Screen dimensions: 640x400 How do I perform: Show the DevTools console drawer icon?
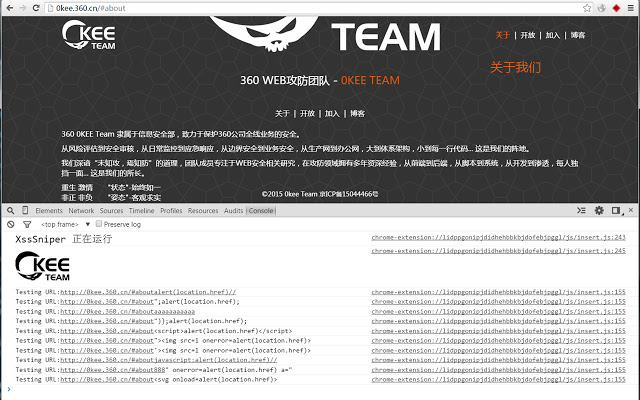[581, 211]
